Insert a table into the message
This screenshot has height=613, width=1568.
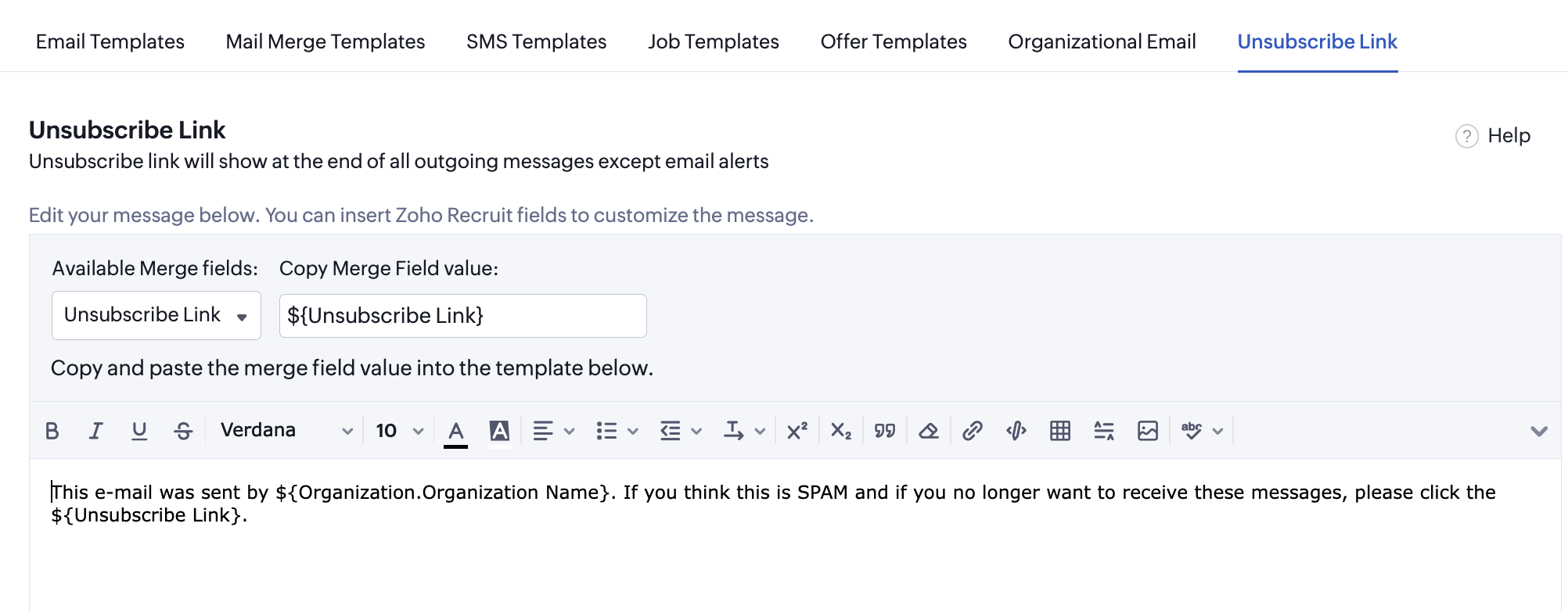1060,431
